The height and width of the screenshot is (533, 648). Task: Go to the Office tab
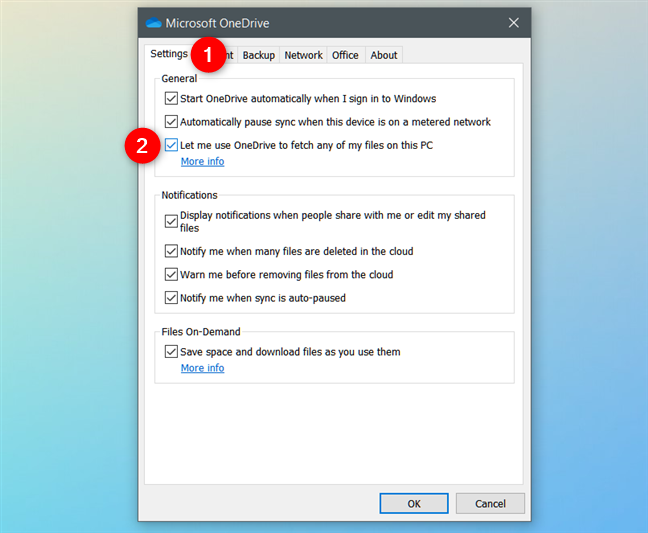[345, 55]
